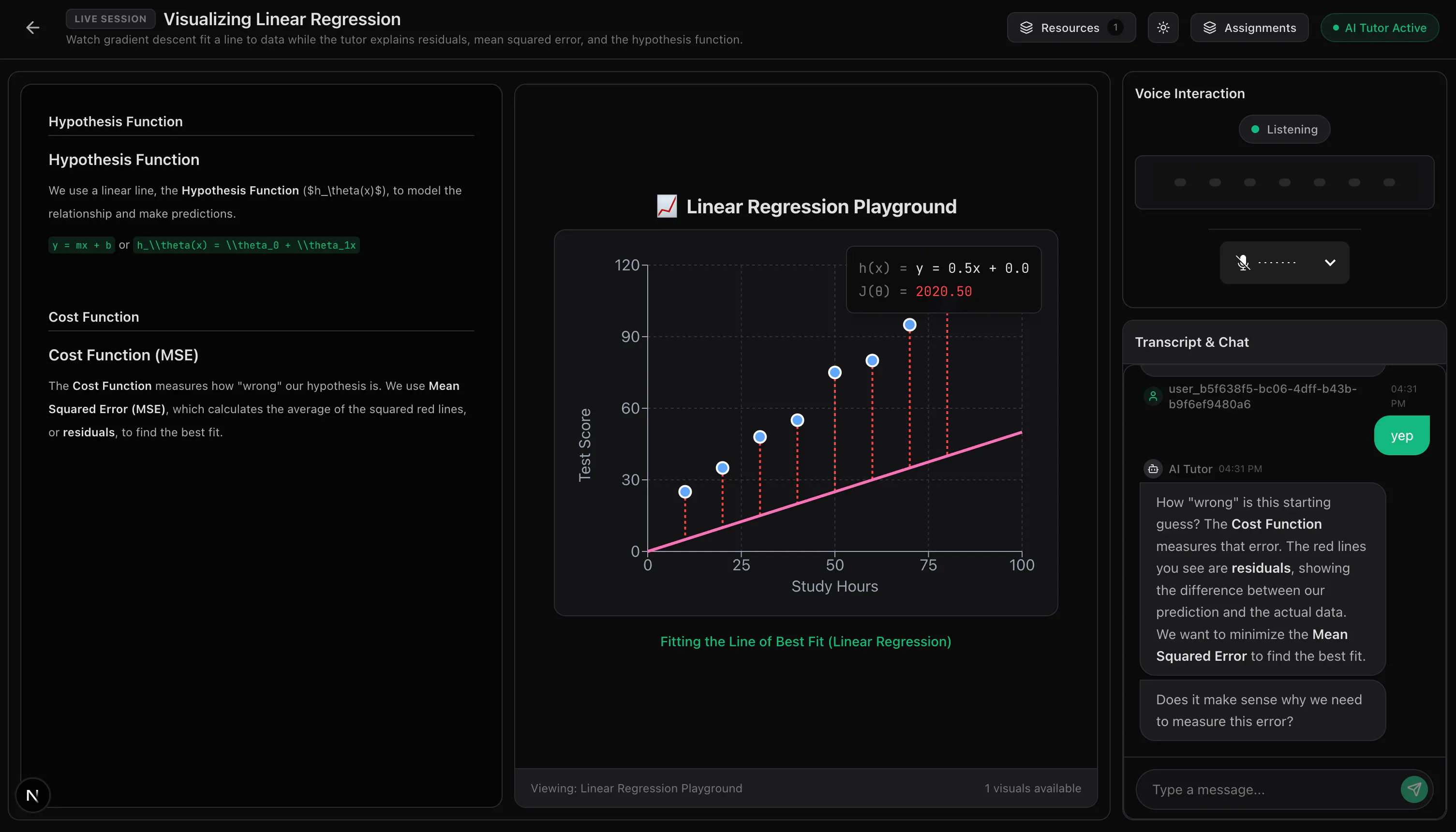This screenshot has height=832, width=1456.
Task: Click the Voice Interaction header
Action: coord(1190,93)
